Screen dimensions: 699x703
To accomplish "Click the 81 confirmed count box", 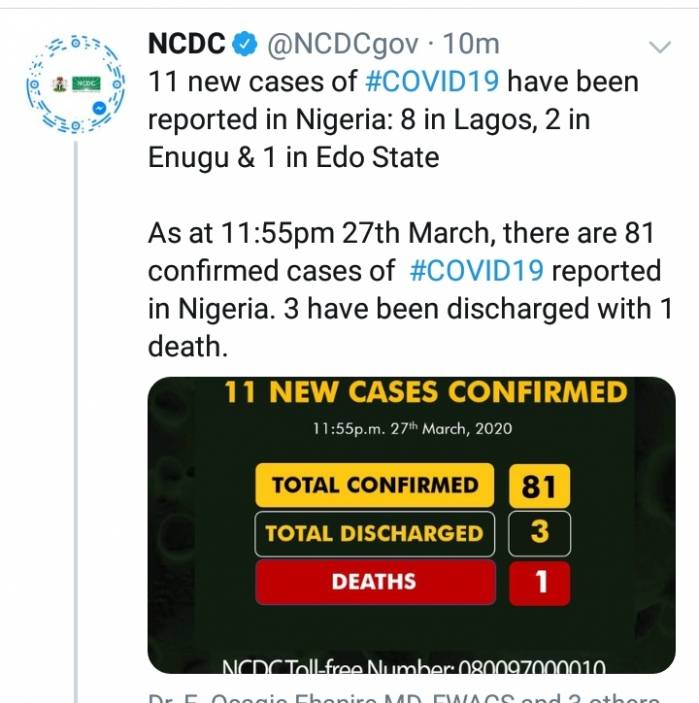I will click(539, 486).
